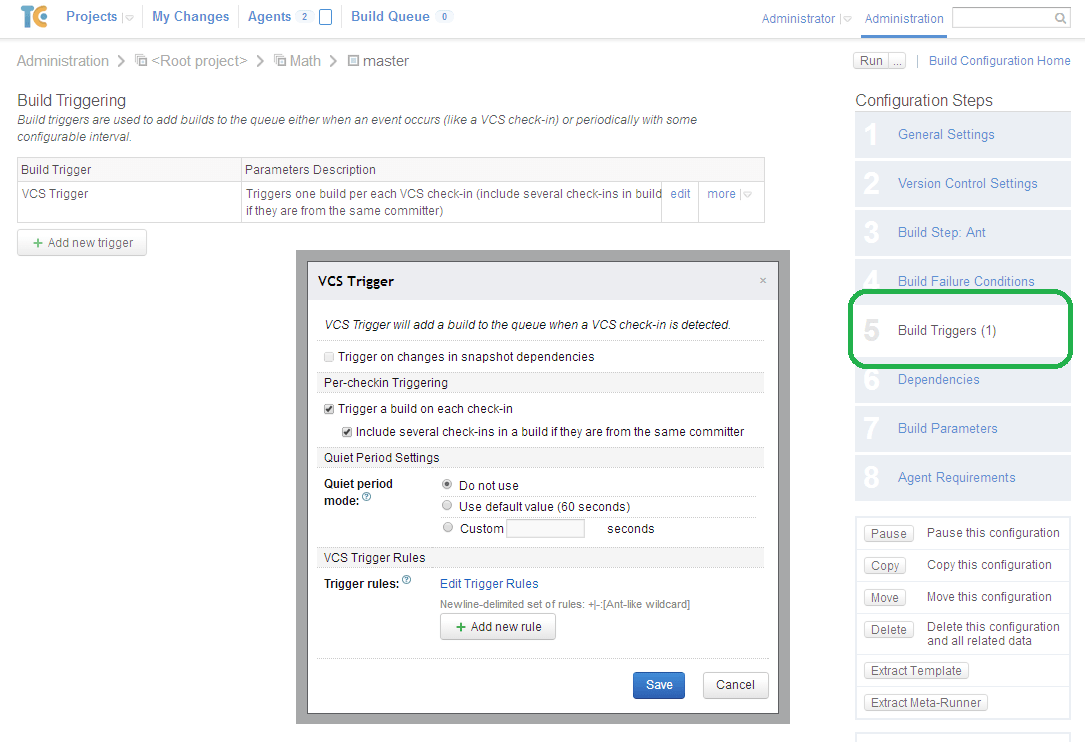Open the more dropdown for VCS Trigger

click(x=747, y=194)
